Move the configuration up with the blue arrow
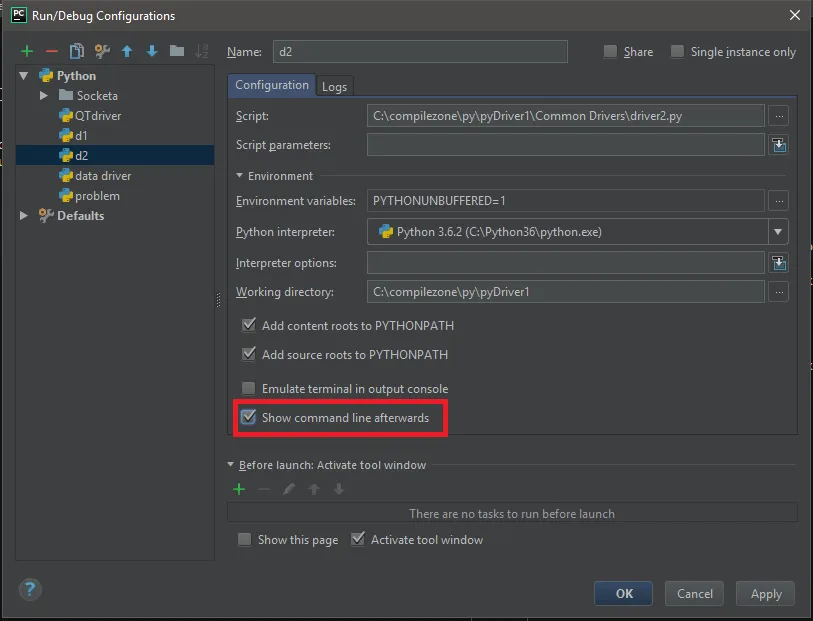 [127, 51]
